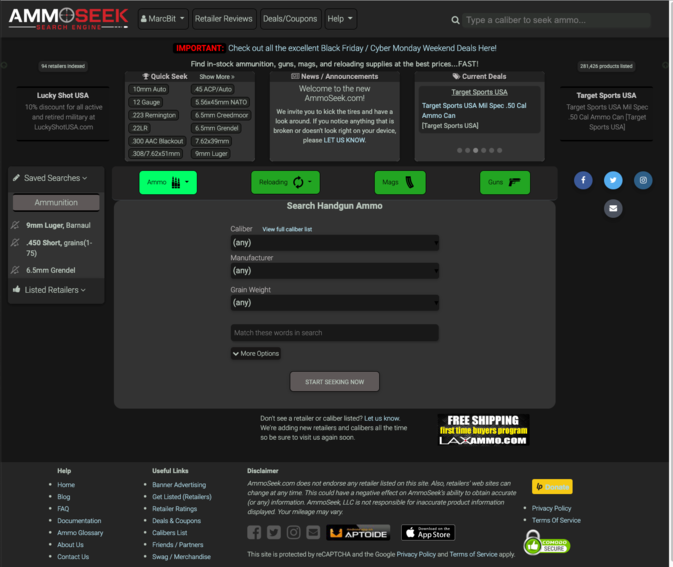Image resolution: width=673 pixels, height=567 pixels.
Task: Click the Comodo Secure seal
Action: coord(546,543)
